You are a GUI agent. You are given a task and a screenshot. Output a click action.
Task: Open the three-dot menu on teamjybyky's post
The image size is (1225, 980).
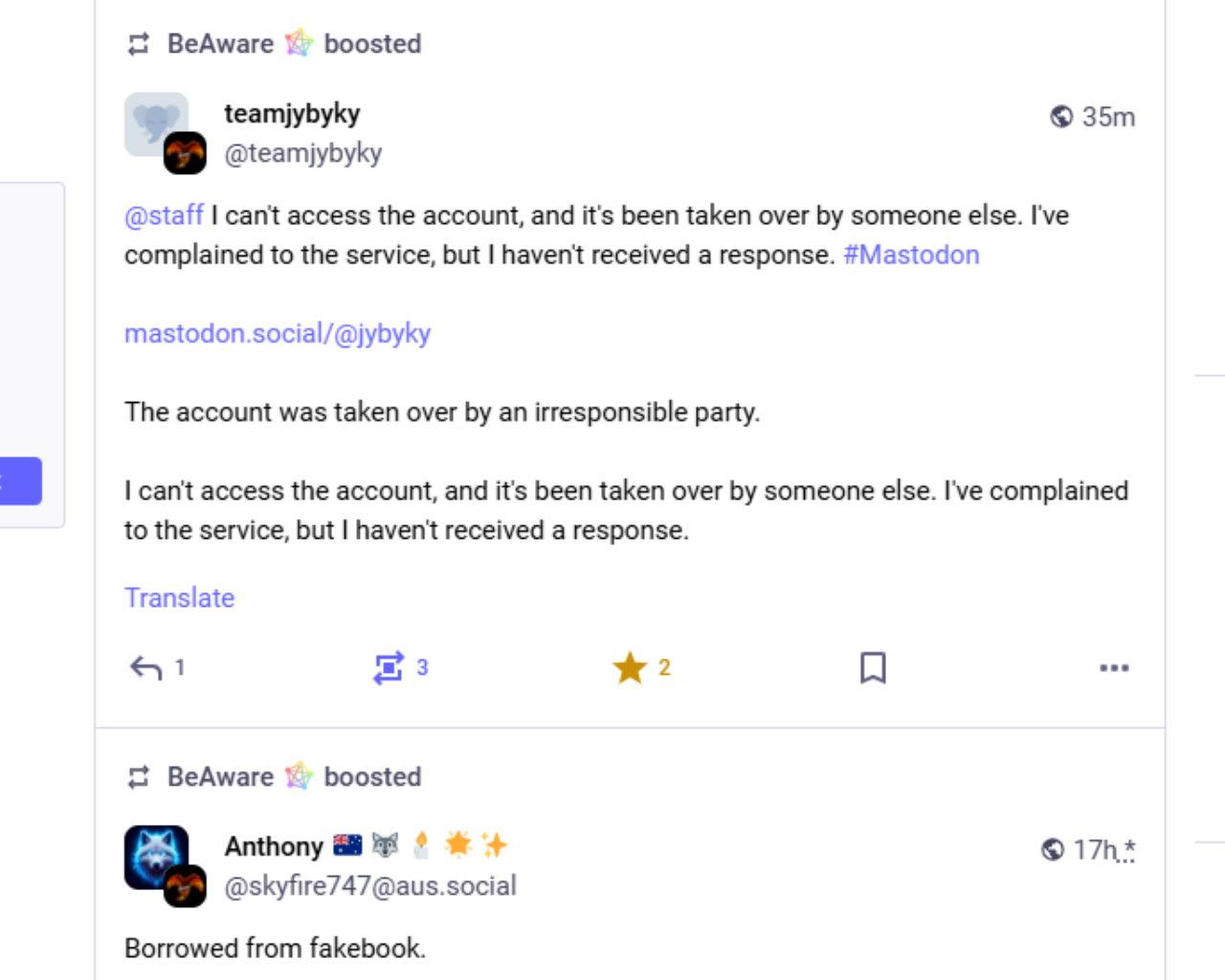click(x=1114, y=667)
